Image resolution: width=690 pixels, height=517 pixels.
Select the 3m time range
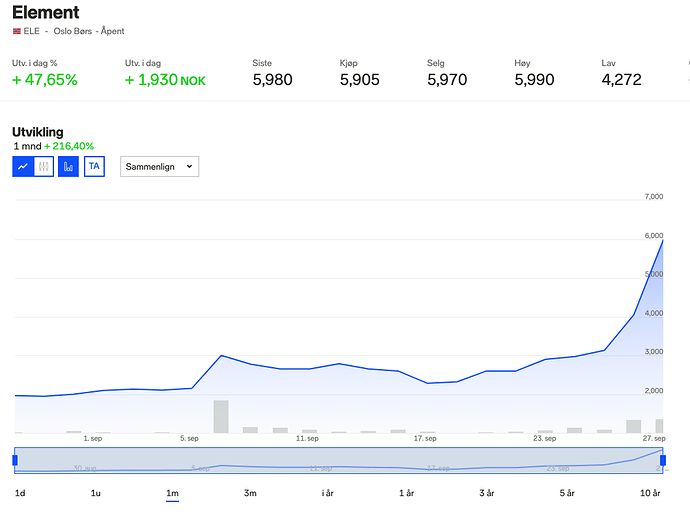click(x=250, y=493)
